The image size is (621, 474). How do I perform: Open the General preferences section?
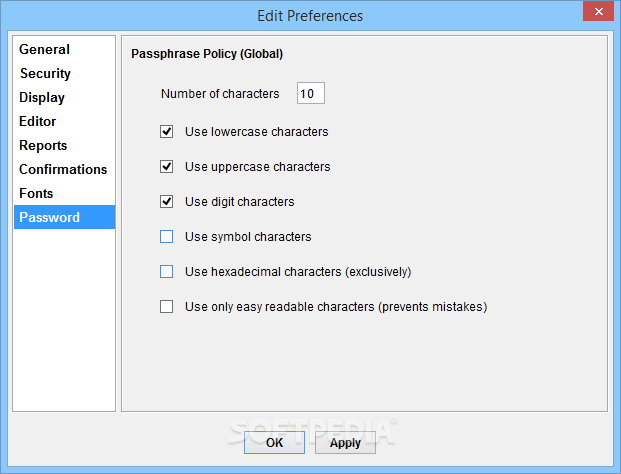pyautogui.click(x=45, y=49)
